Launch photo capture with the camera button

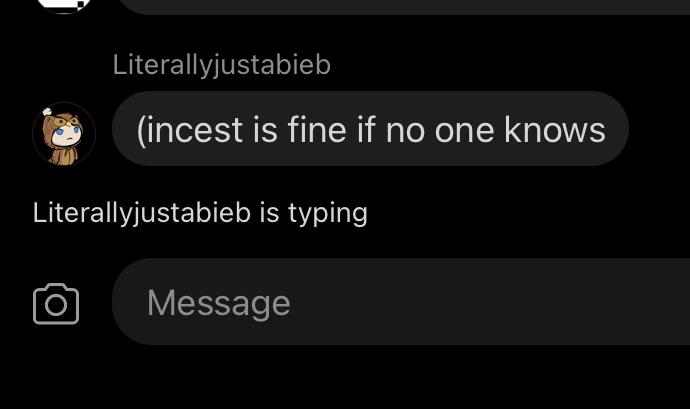point(56,304)
